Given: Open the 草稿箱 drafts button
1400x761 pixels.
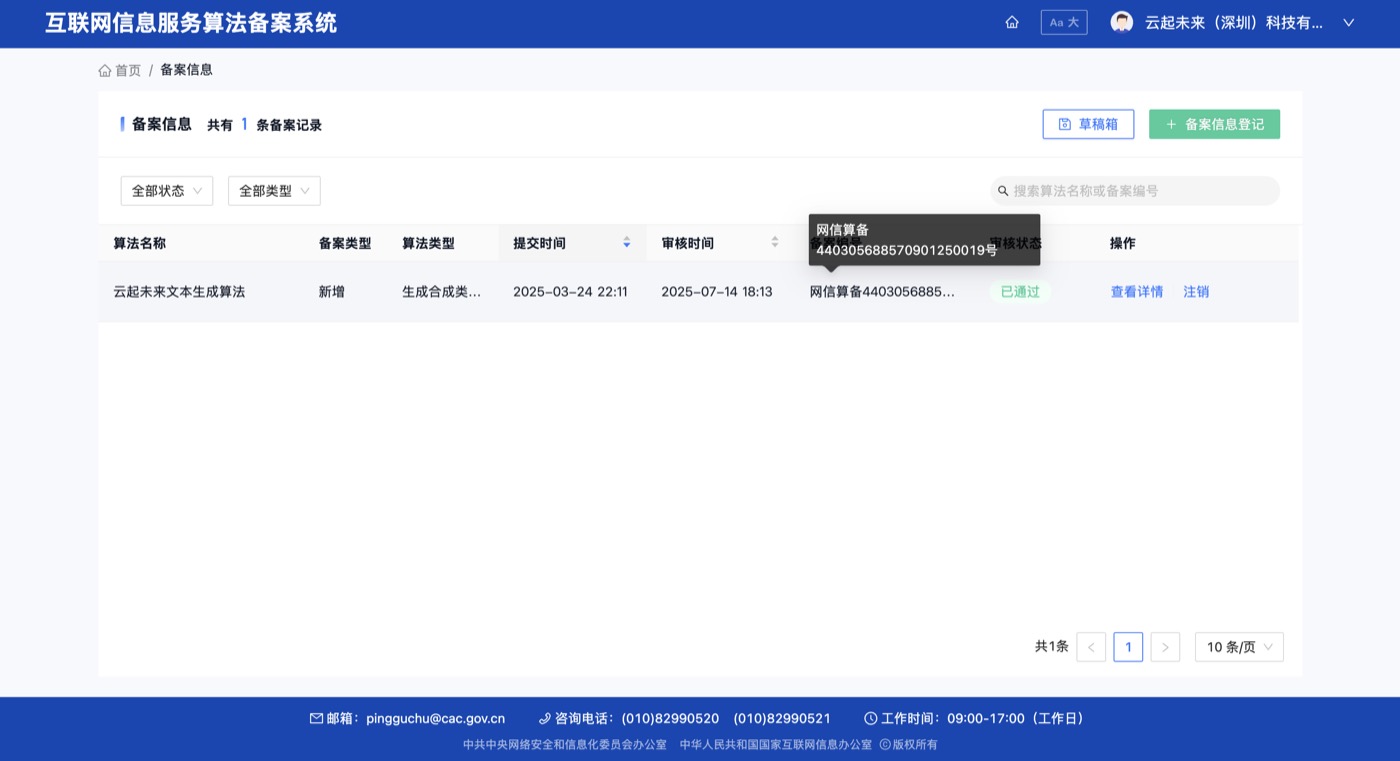Looking at the screenshot, I should [1088, 124].
